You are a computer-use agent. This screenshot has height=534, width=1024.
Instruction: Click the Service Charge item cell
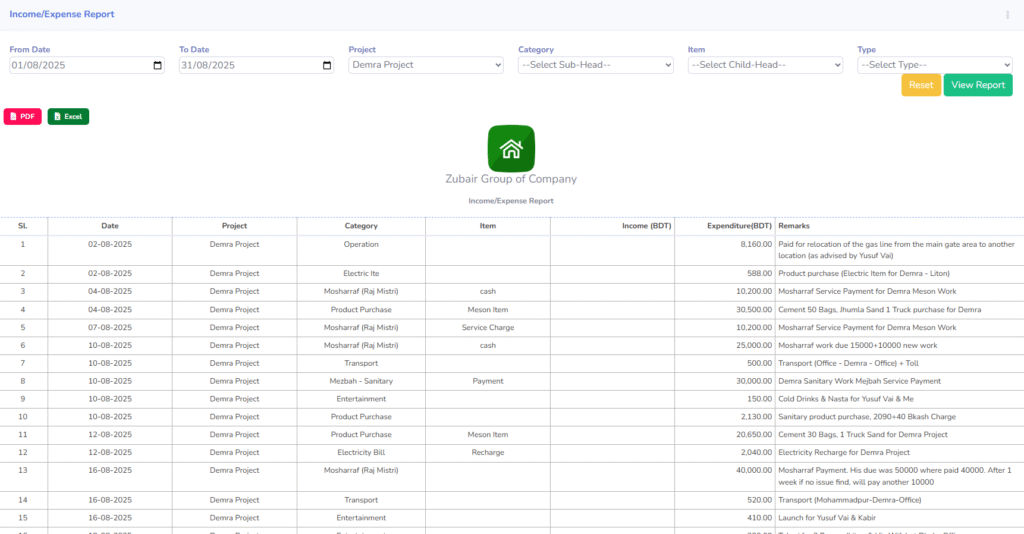[x=488, y=328]
